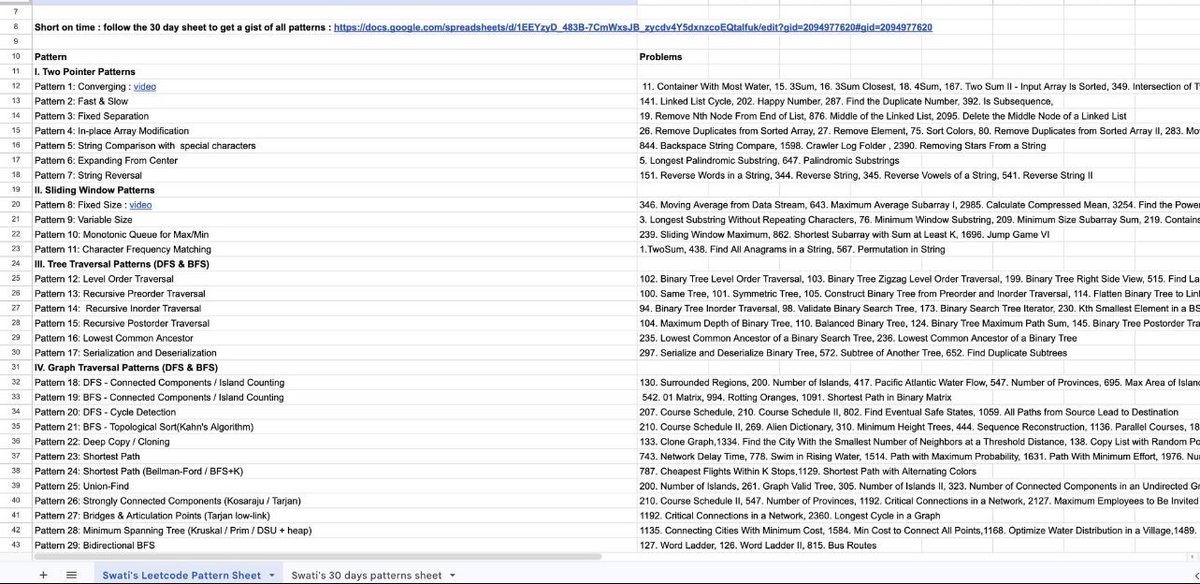Open Swati's Leetcode Pattern Sheet tab dropdown arrow

click(272, 576)
